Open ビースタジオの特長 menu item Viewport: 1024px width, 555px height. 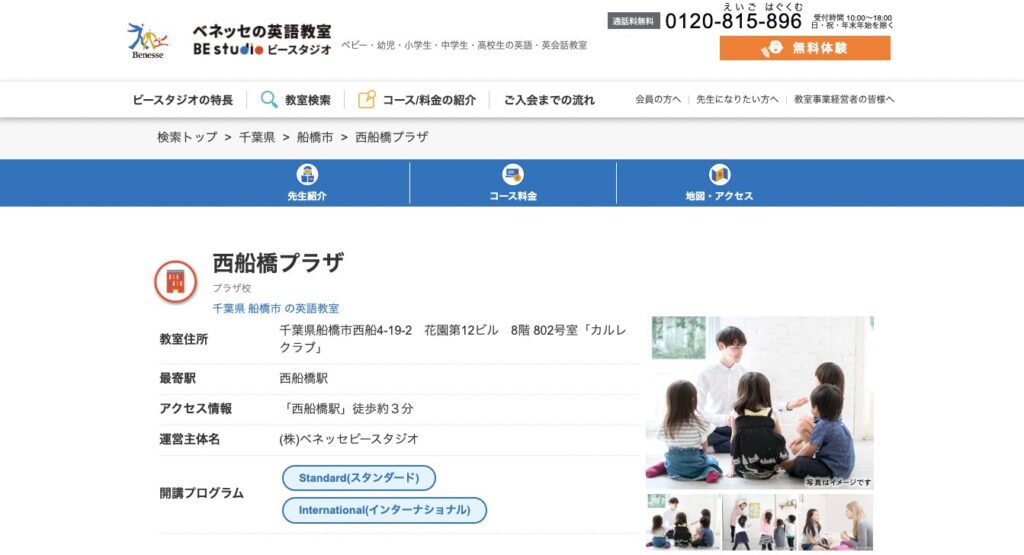183,100
